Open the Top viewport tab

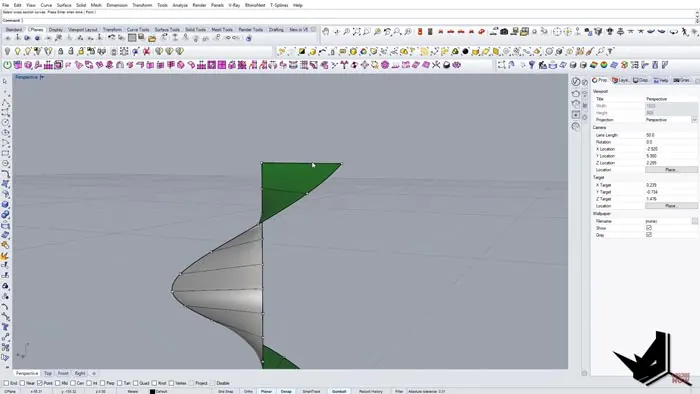48,373
